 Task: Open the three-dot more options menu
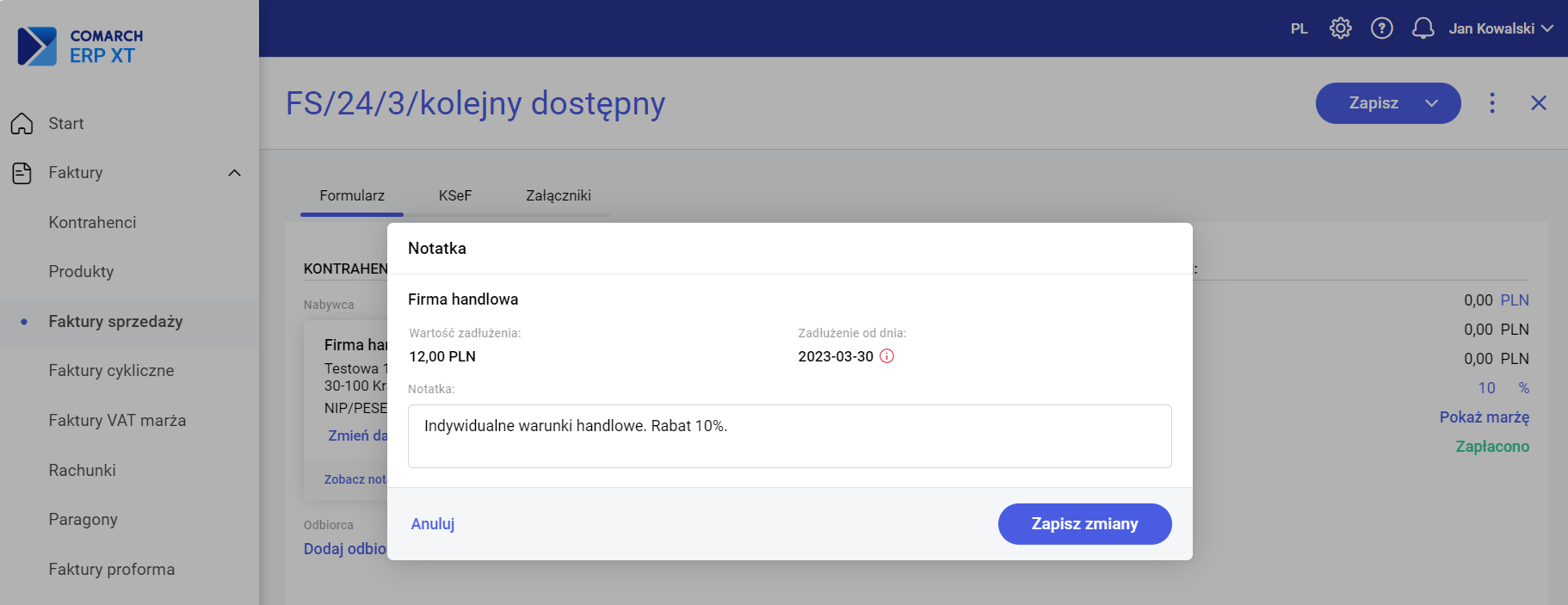coord(1492,103)
